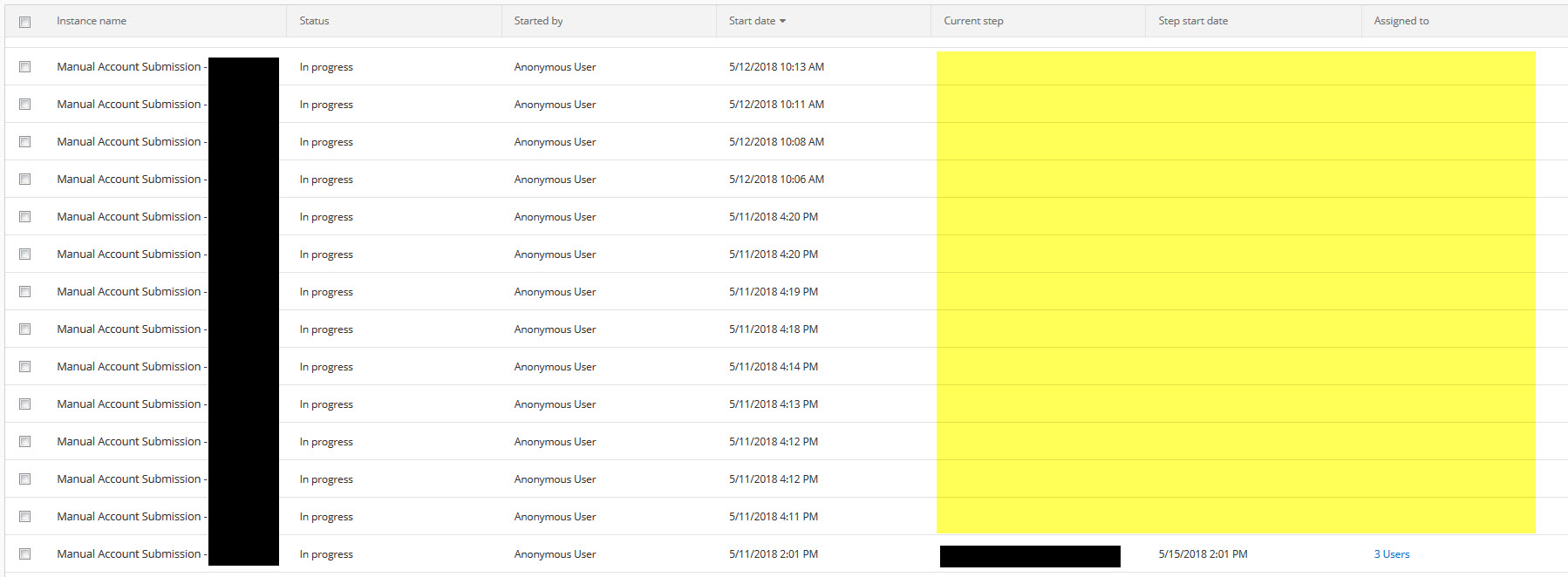Image resolution: width=1568 pixels, height=577 pixels.
Task: Sort by the Instance name column header
Action: click(92, 21)
